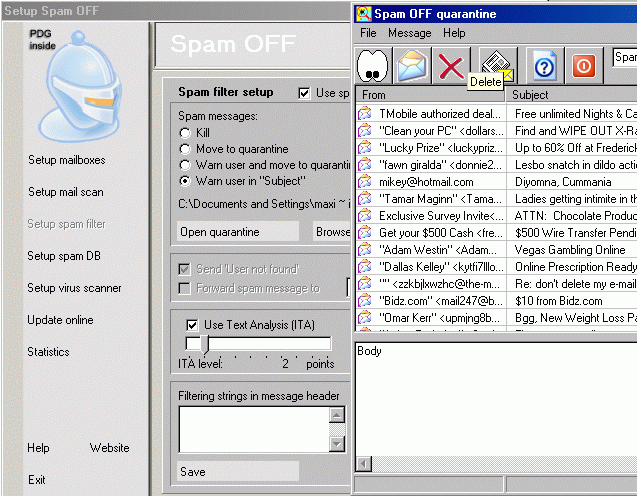Click the red power exit icon

click(x=584, y=66)
